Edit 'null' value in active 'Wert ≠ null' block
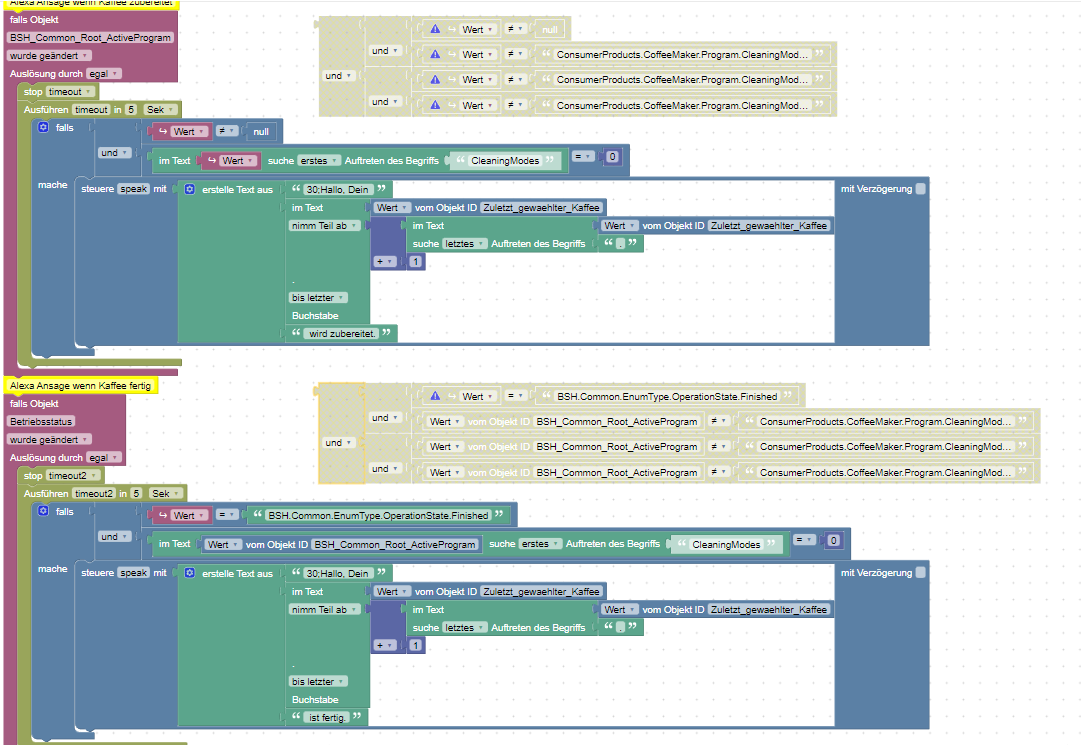This screenshot has width=1081, height=745. pos(261,132)
